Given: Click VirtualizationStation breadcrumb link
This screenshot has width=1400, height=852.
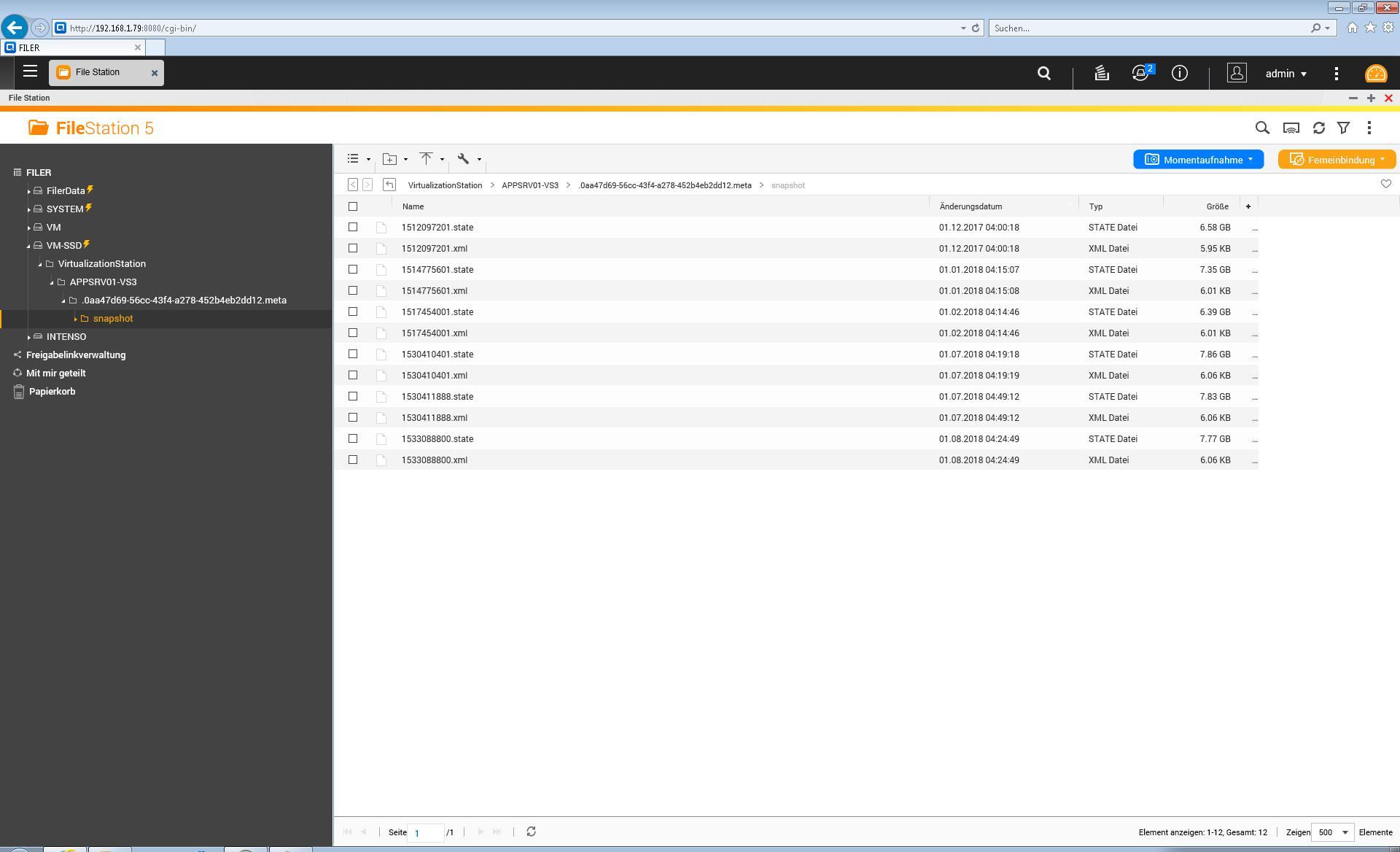Looking at the screenshot, I should coord(445,185).
